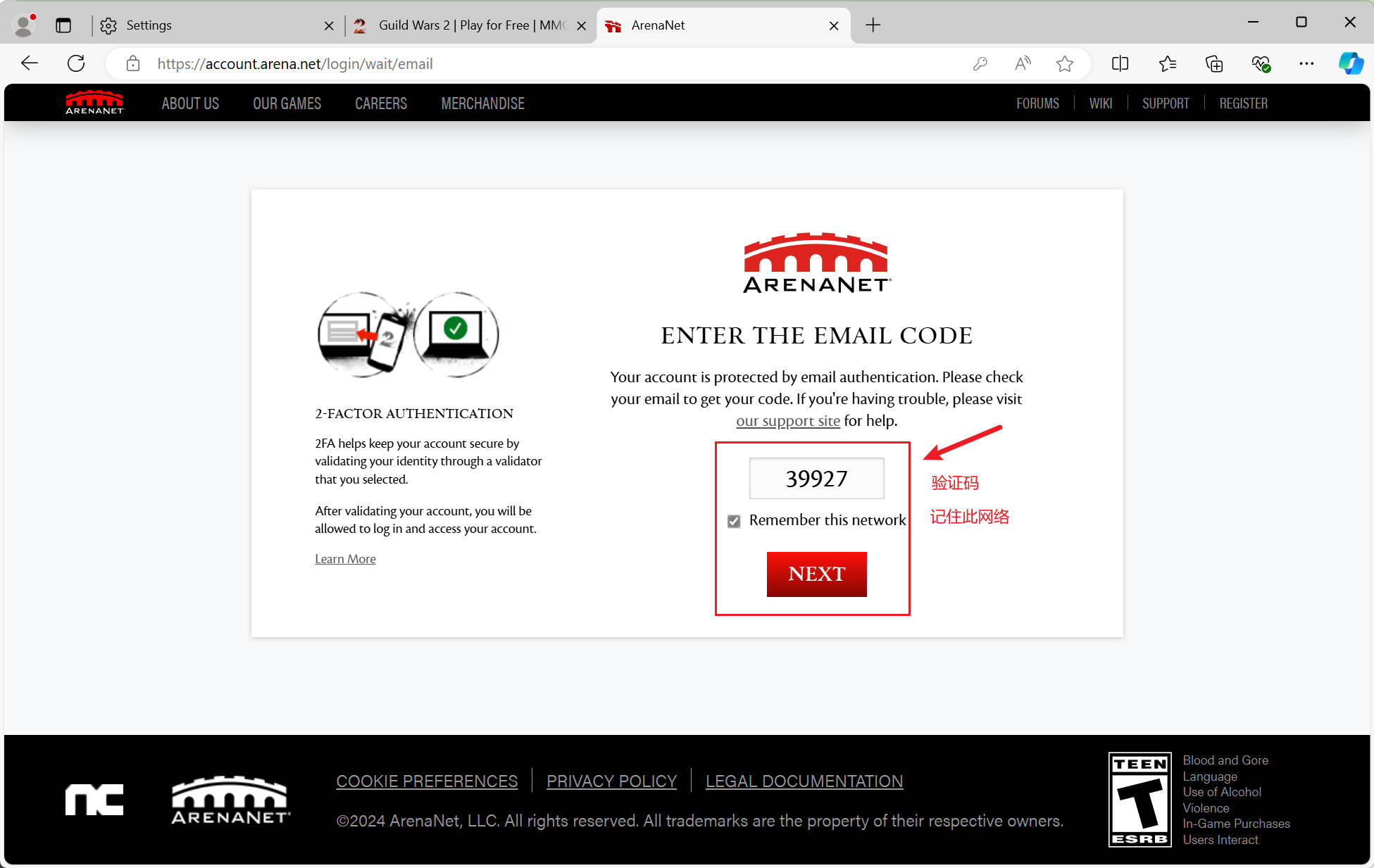
Task: Refresh the current page
Action: pos(76,63)
